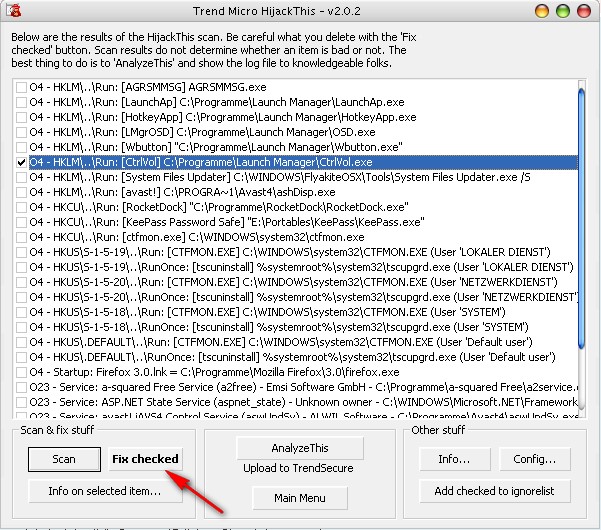
Task: Click the results list vertical scrollbar thumb
Action: pyautogui.click(x=581, y=218)
